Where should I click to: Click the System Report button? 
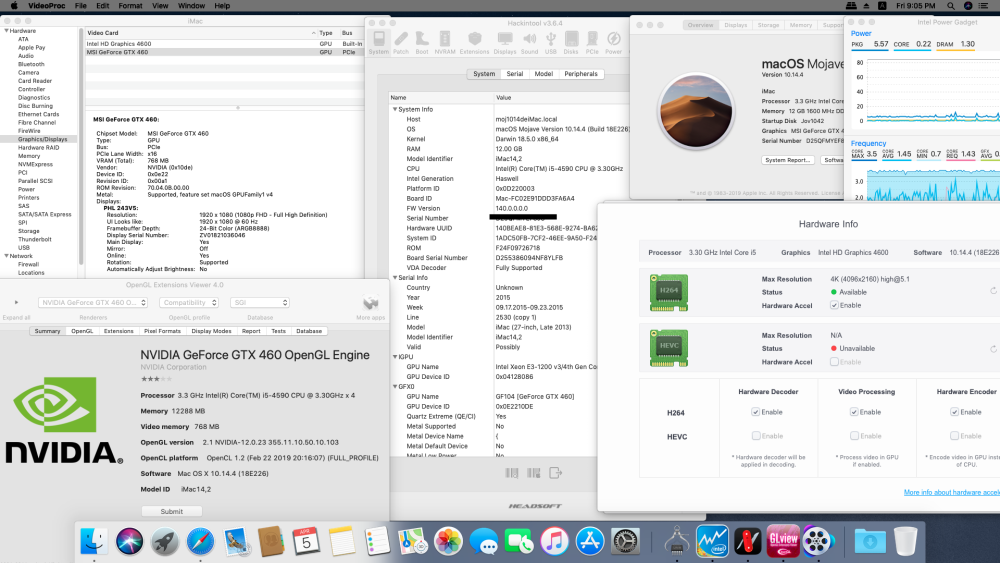788,160
